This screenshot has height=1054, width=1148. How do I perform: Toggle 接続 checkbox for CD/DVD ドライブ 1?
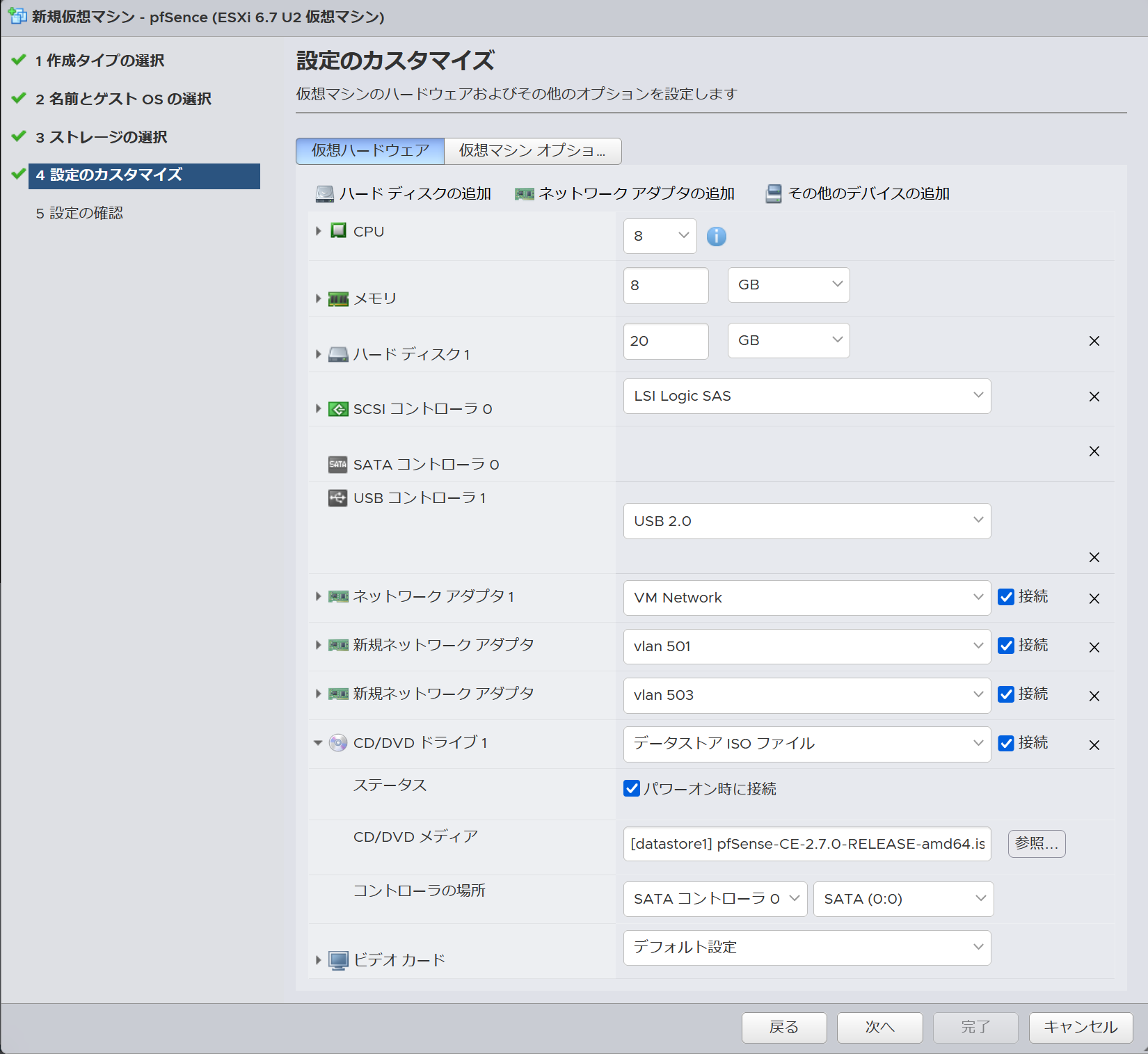(x=1006, y=743)
